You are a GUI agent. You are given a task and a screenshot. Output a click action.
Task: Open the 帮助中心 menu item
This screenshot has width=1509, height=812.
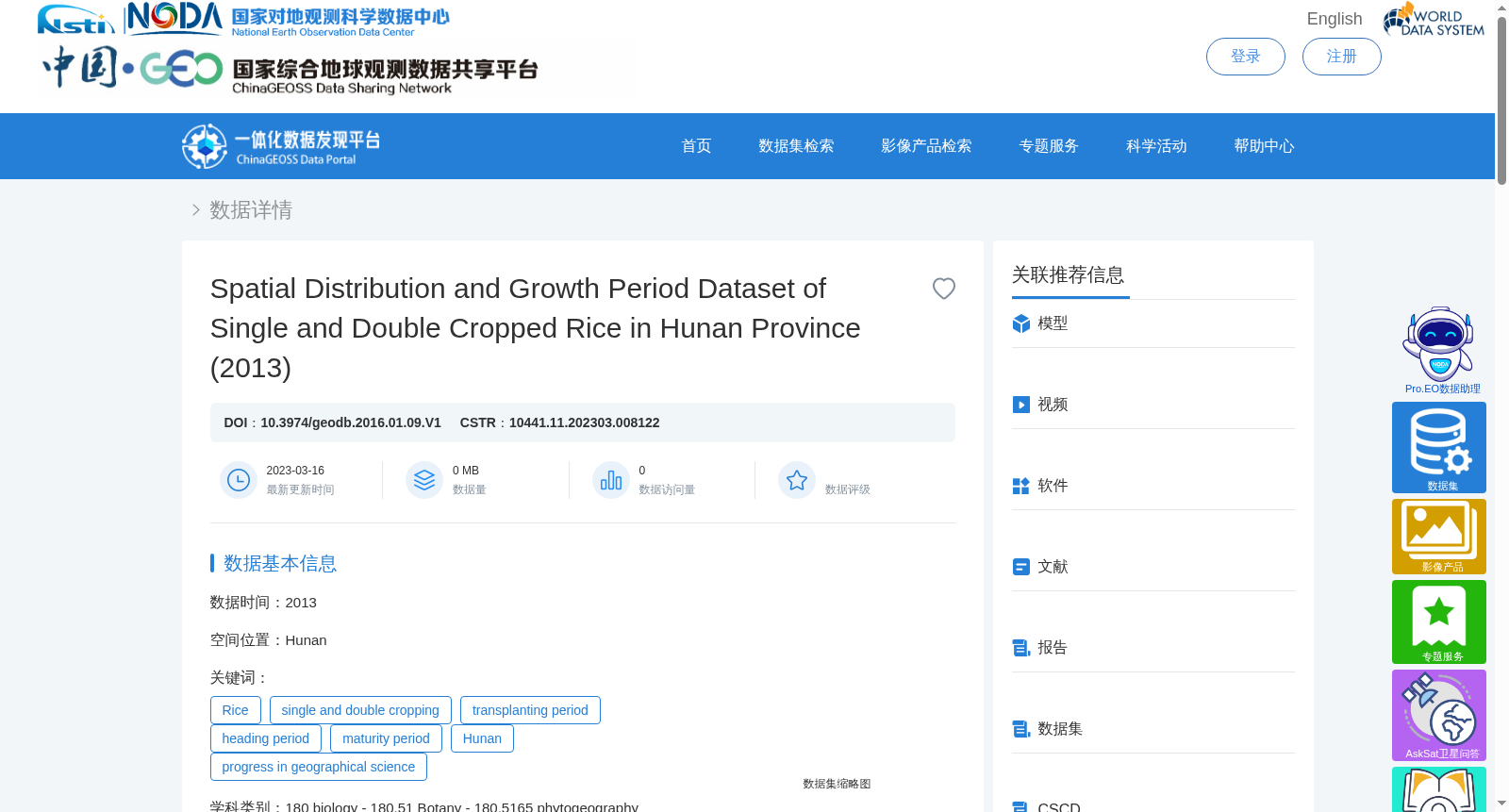(x=1264, y=146)
